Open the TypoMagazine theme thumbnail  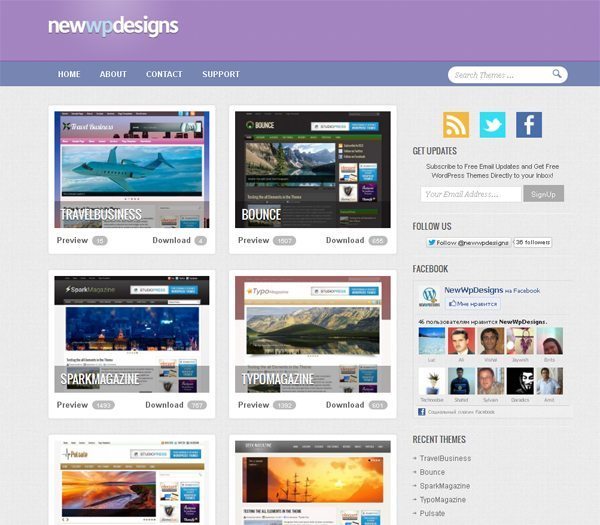tap(313, 334)
